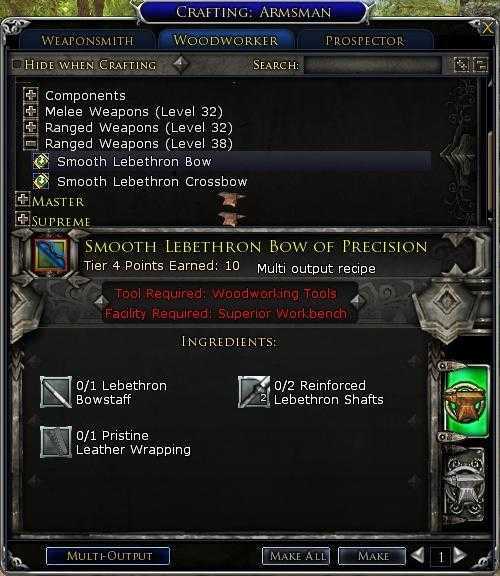The width and height of the screenshot is (500, 576).
Task: Click the Make All button
Action: point(296,556)
